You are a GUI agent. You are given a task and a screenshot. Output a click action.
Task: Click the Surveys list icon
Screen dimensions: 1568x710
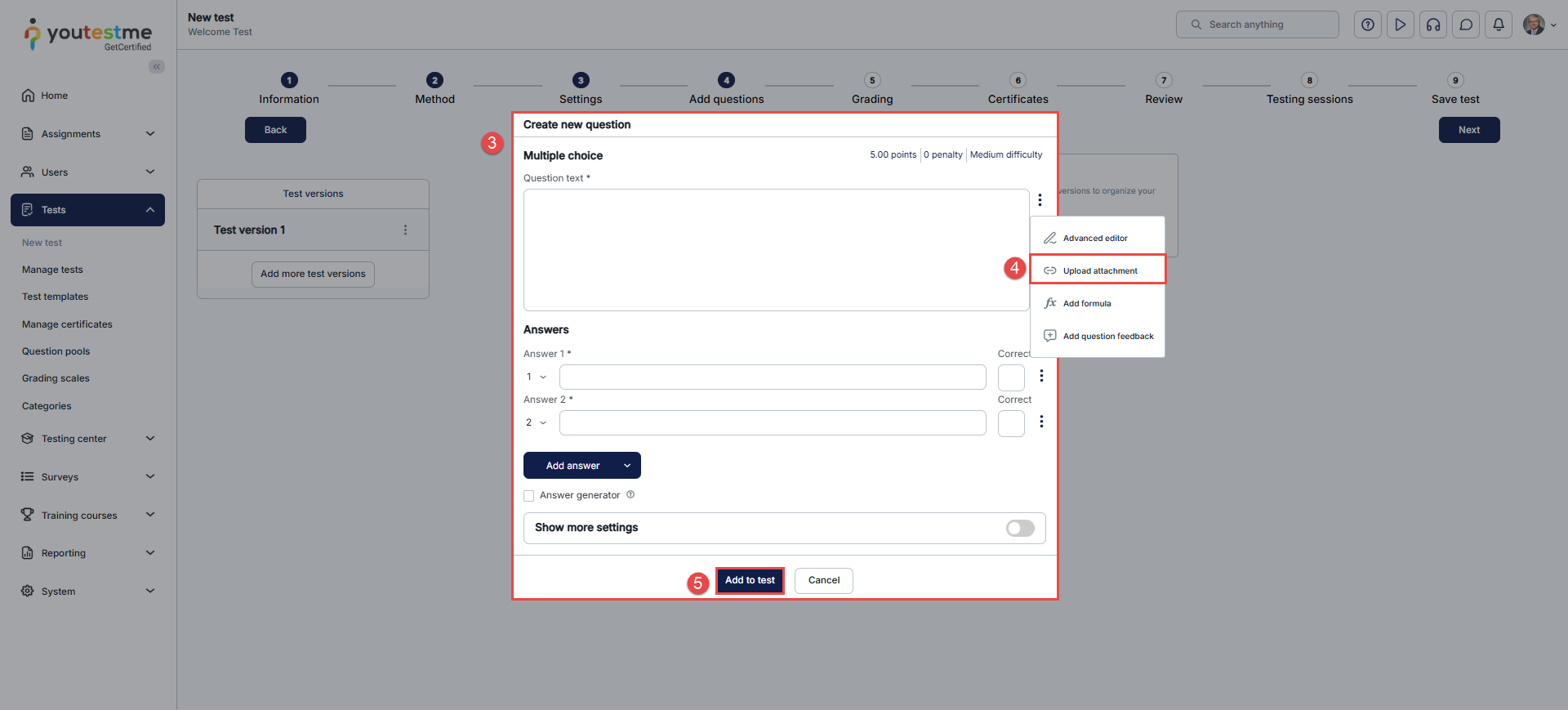click(28, 477)
